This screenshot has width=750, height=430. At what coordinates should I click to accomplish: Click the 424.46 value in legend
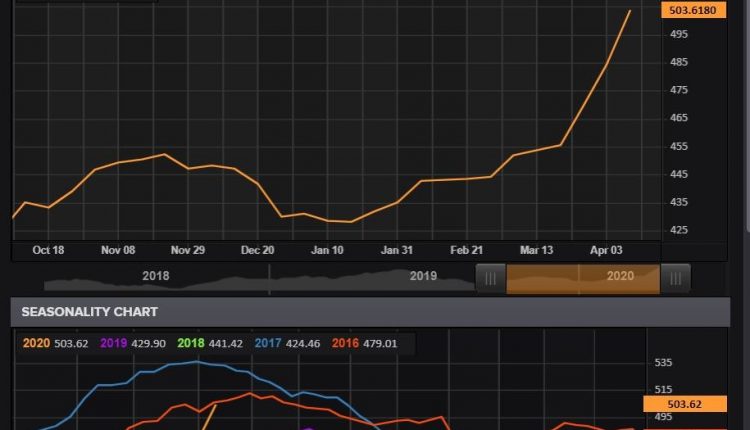click(x=303, y=343)
